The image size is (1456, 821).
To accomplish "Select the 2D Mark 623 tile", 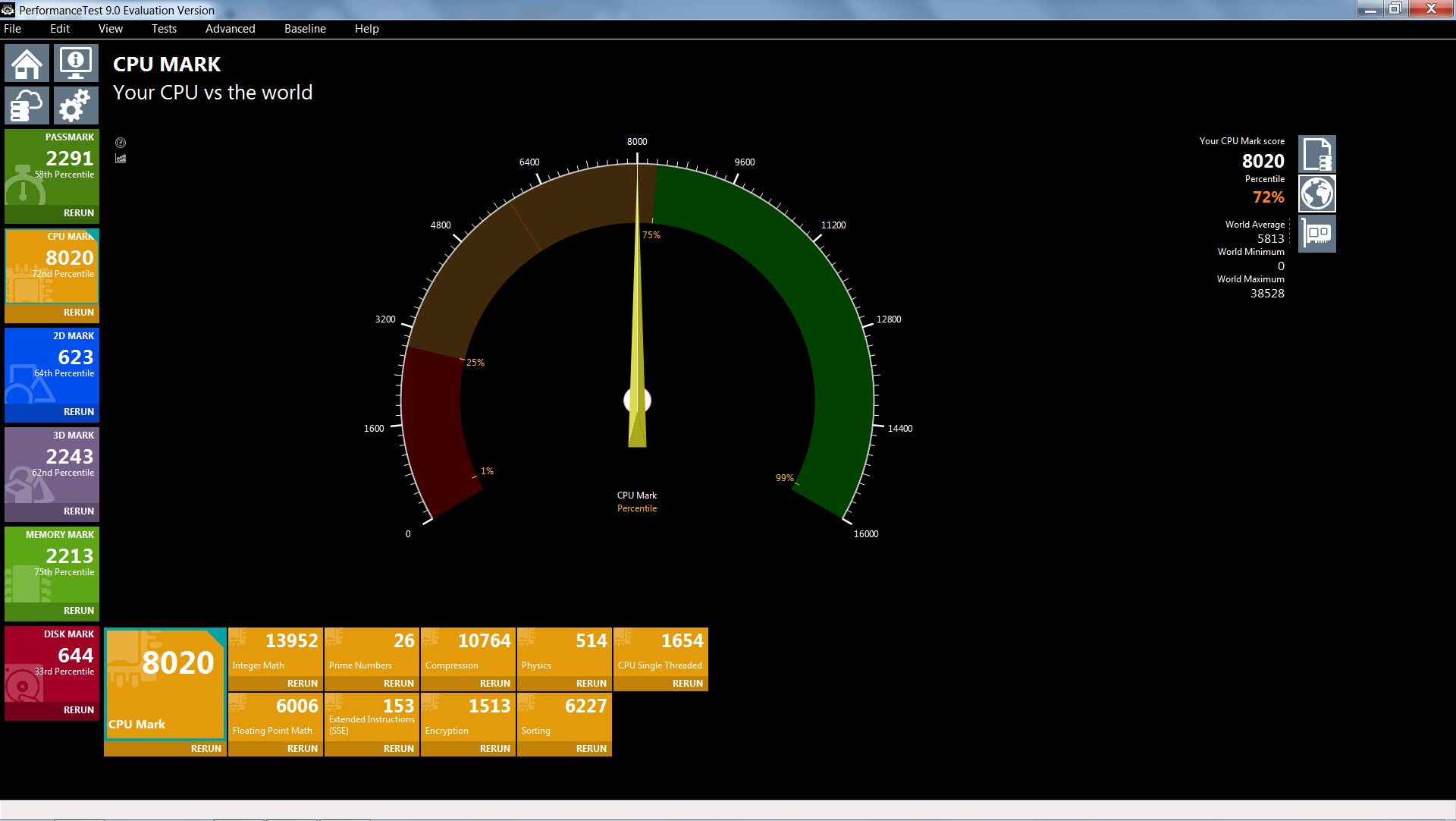I will coord(52,366).
